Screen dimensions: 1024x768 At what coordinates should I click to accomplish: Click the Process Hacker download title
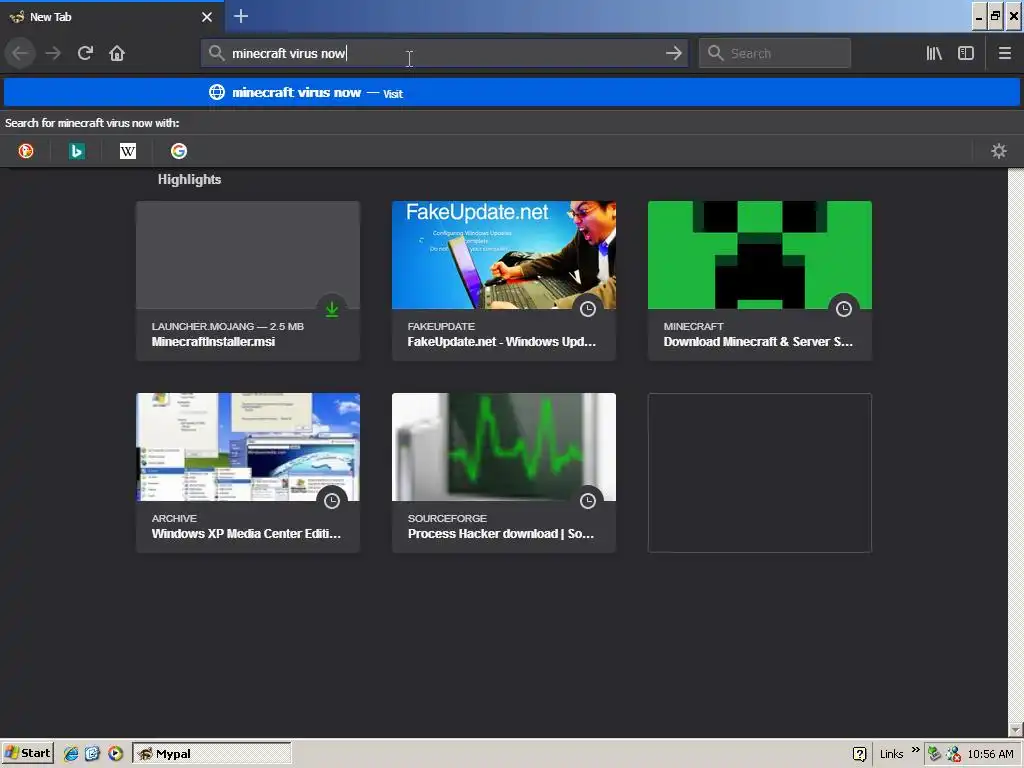(x=501, y=534)
